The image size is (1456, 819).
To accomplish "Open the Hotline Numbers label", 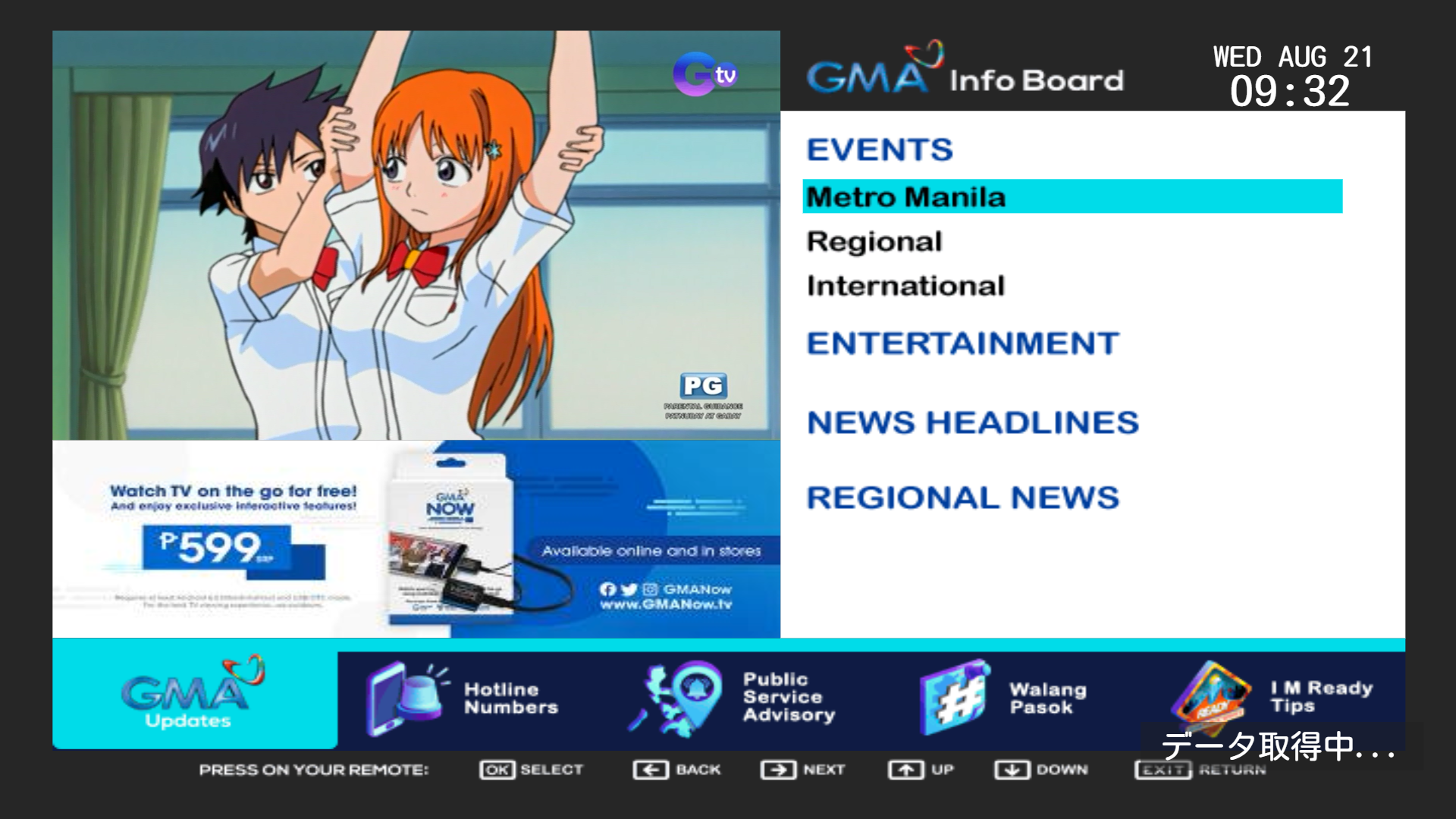I will 511,698.
